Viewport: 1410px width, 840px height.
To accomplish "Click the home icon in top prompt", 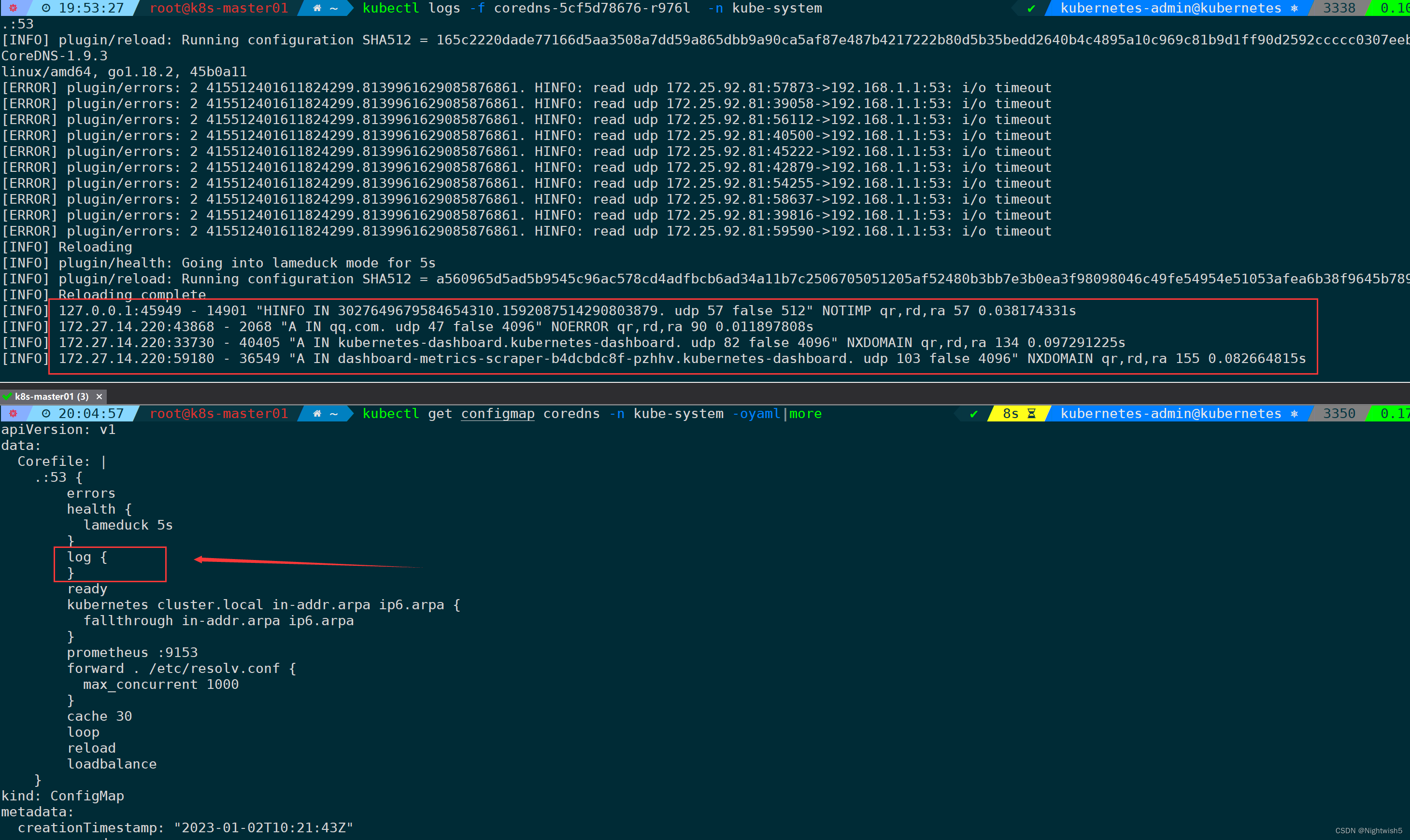I will 317,9.
